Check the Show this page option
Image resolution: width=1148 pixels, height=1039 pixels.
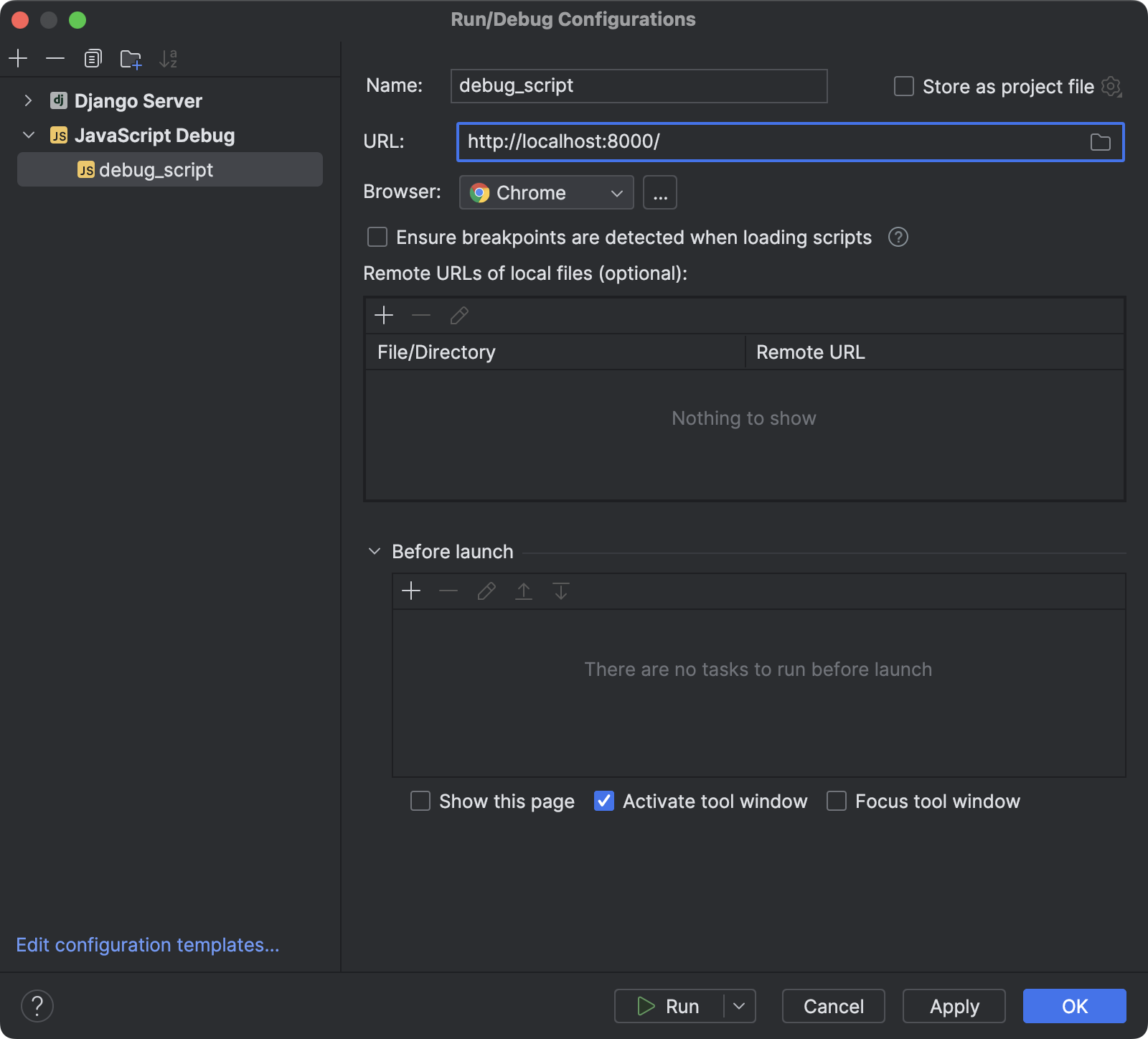(420, 801)
